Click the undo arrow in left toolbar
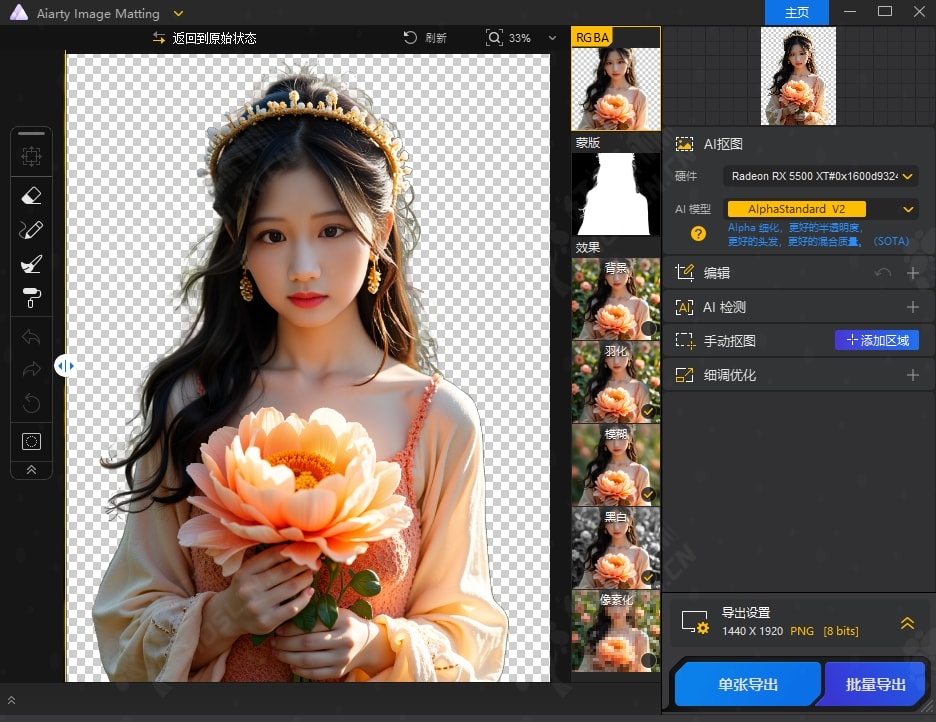This screenshot has width=936, height=722. click(x=31, y=337)
